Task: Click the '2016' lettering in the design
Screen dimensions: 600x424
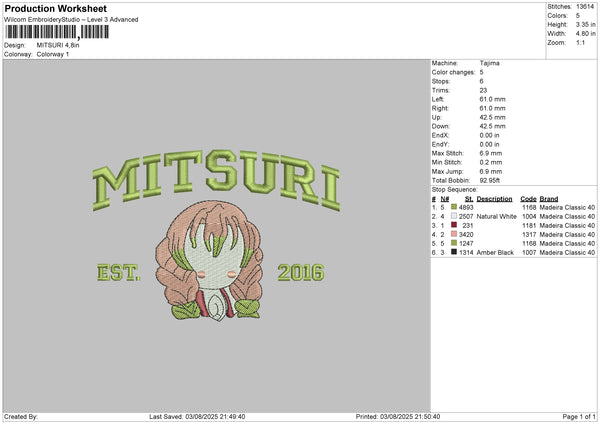Action: coord(301,272)
